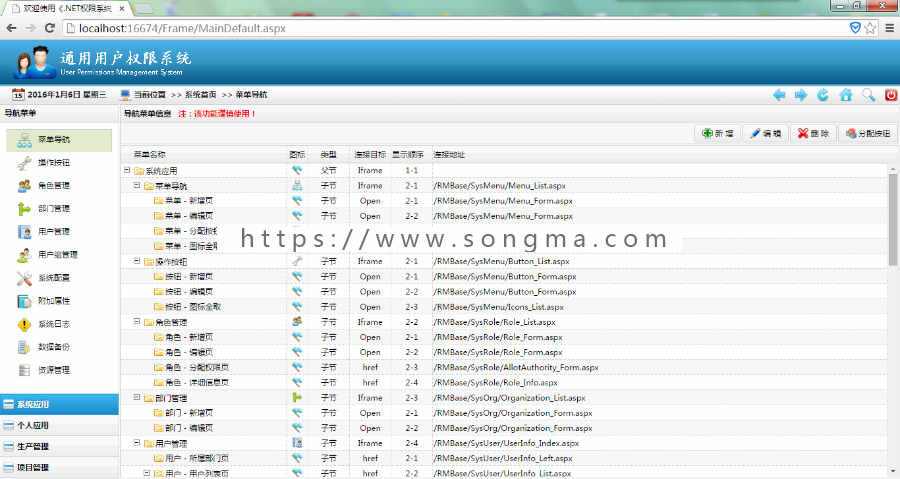Click the 连接地址 column header
This screenshot has width=900, height=479.
(x=449, y=155)
